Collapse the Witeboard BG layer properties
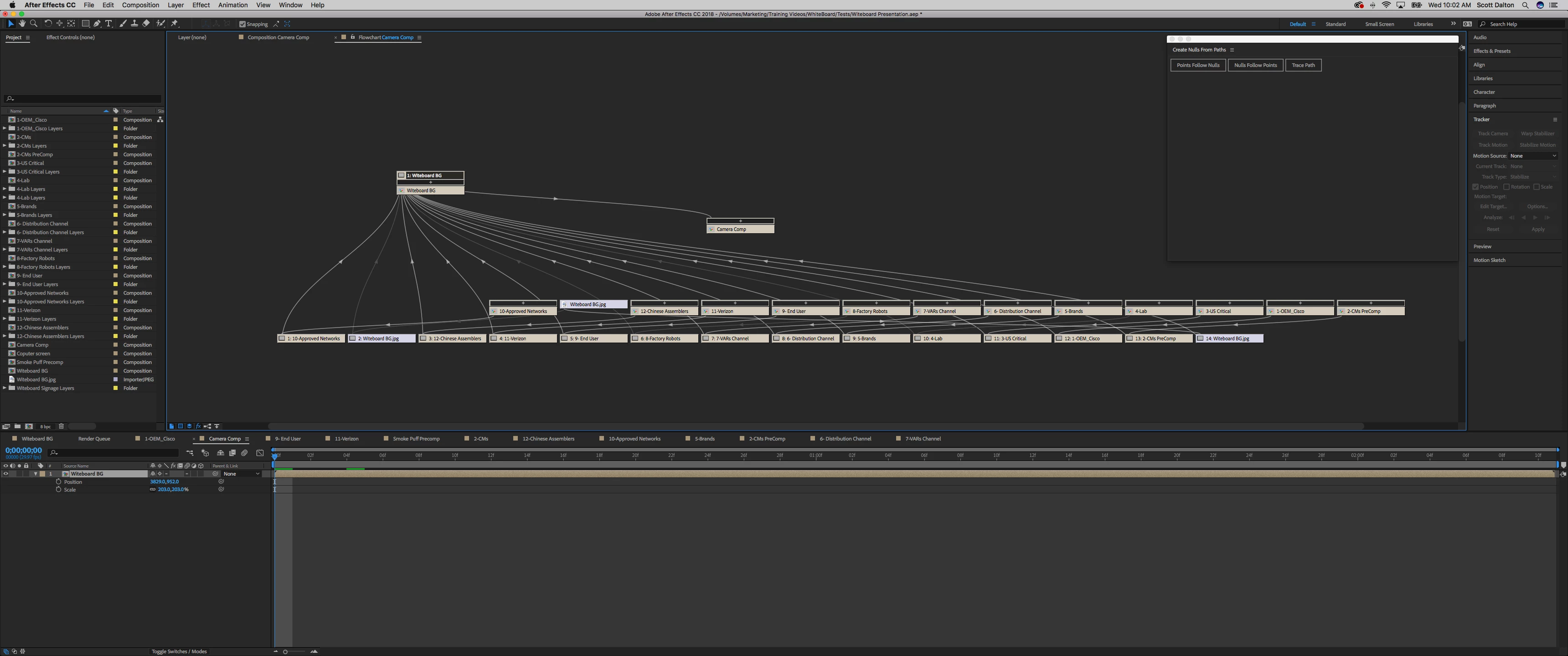1568x656 pixels. (35, 473)
